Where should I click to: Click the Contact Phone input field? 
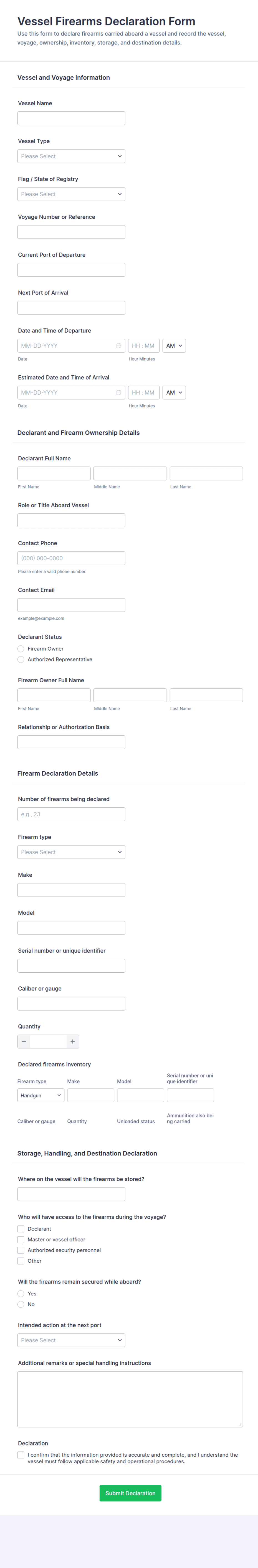[x=71, y=558]
